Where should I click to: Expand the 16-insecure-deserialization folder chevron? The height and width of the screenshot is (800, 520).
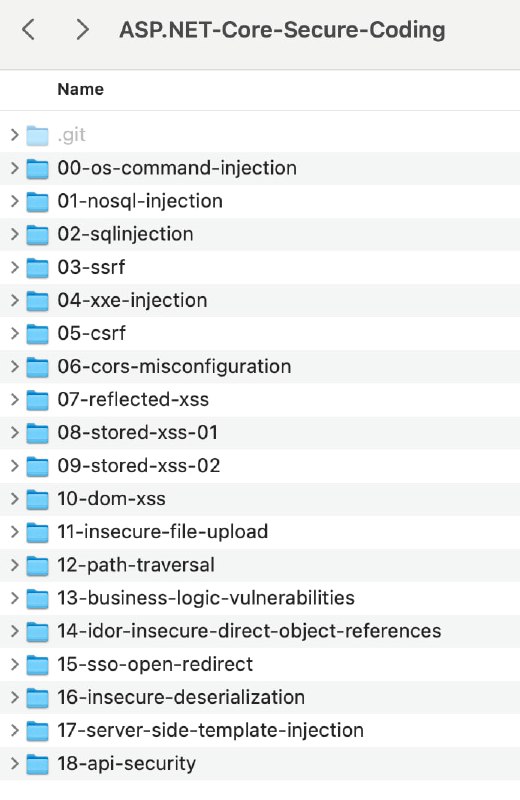click(15, 697)
